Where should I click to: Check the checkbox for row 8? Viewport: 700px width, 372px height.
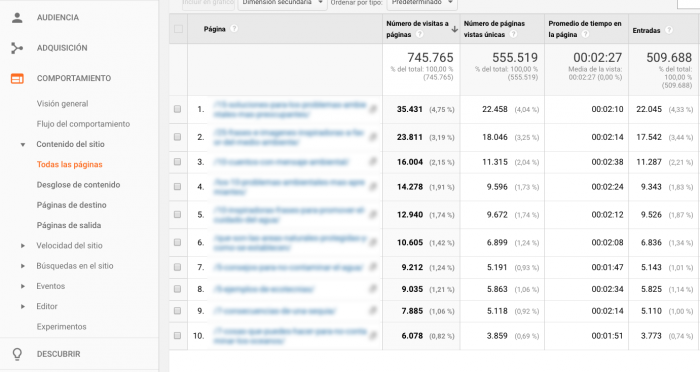[x=177, y=289]
